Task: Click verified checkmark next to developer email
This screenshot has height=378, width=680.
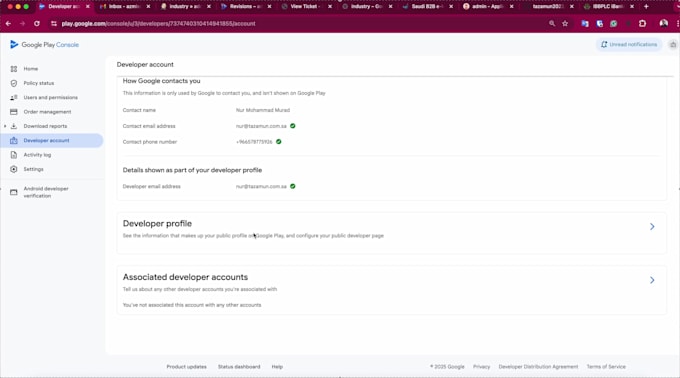Action: 293,186
